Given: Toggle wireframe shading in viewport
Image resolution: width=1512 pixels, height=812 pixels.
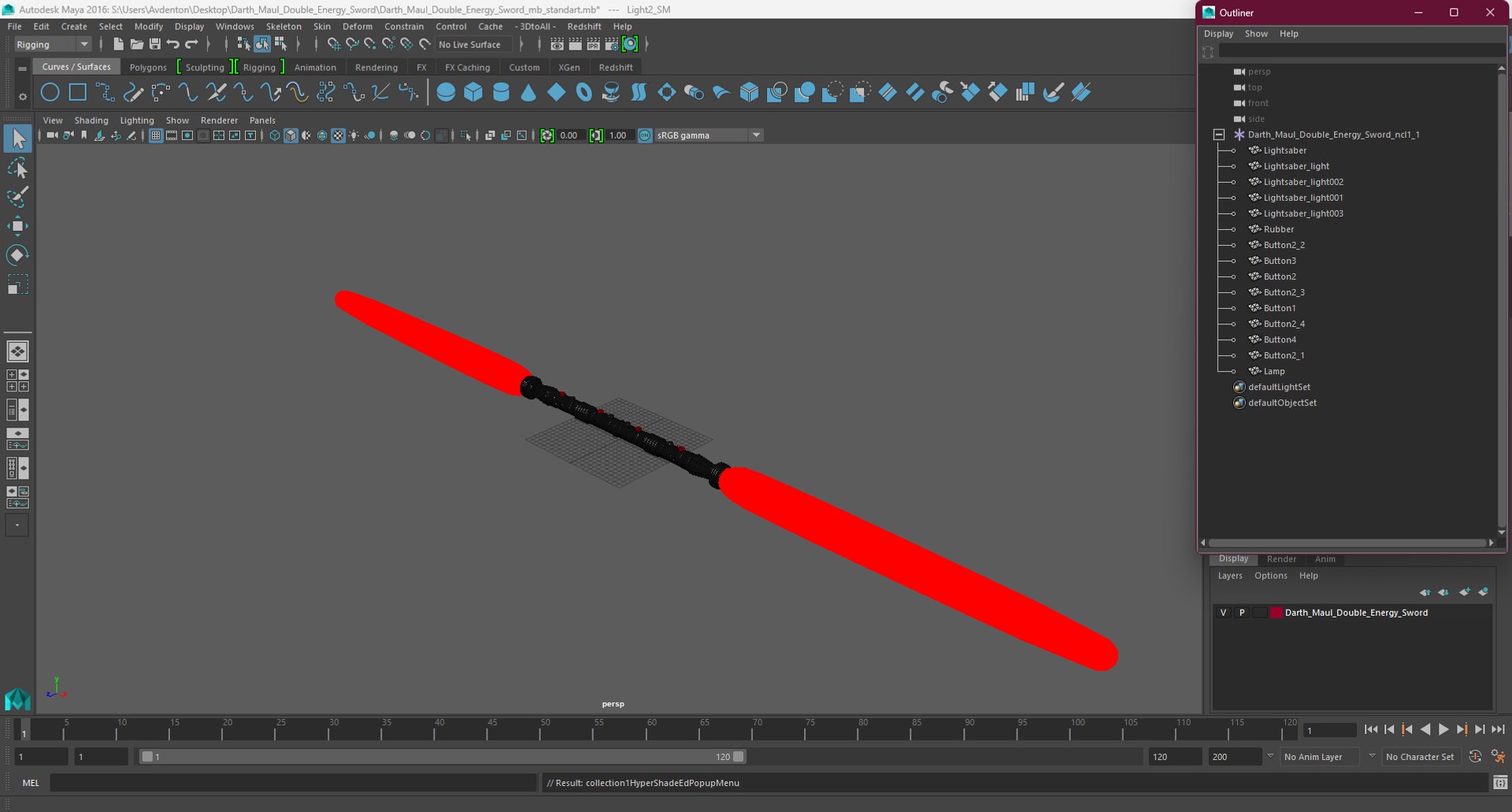Looking at the screenshot, I should 275,135.
